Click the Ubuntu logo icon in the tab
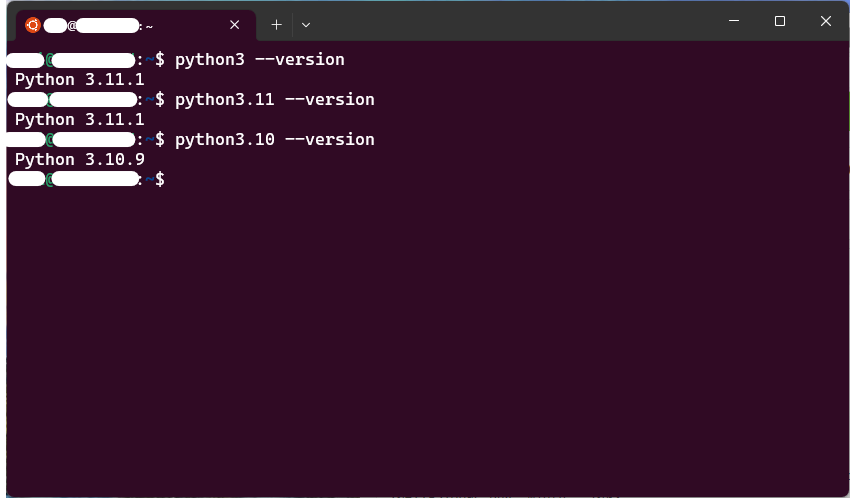Image resolution: width=850 pixels, height=498 pixels. point(33,25)
